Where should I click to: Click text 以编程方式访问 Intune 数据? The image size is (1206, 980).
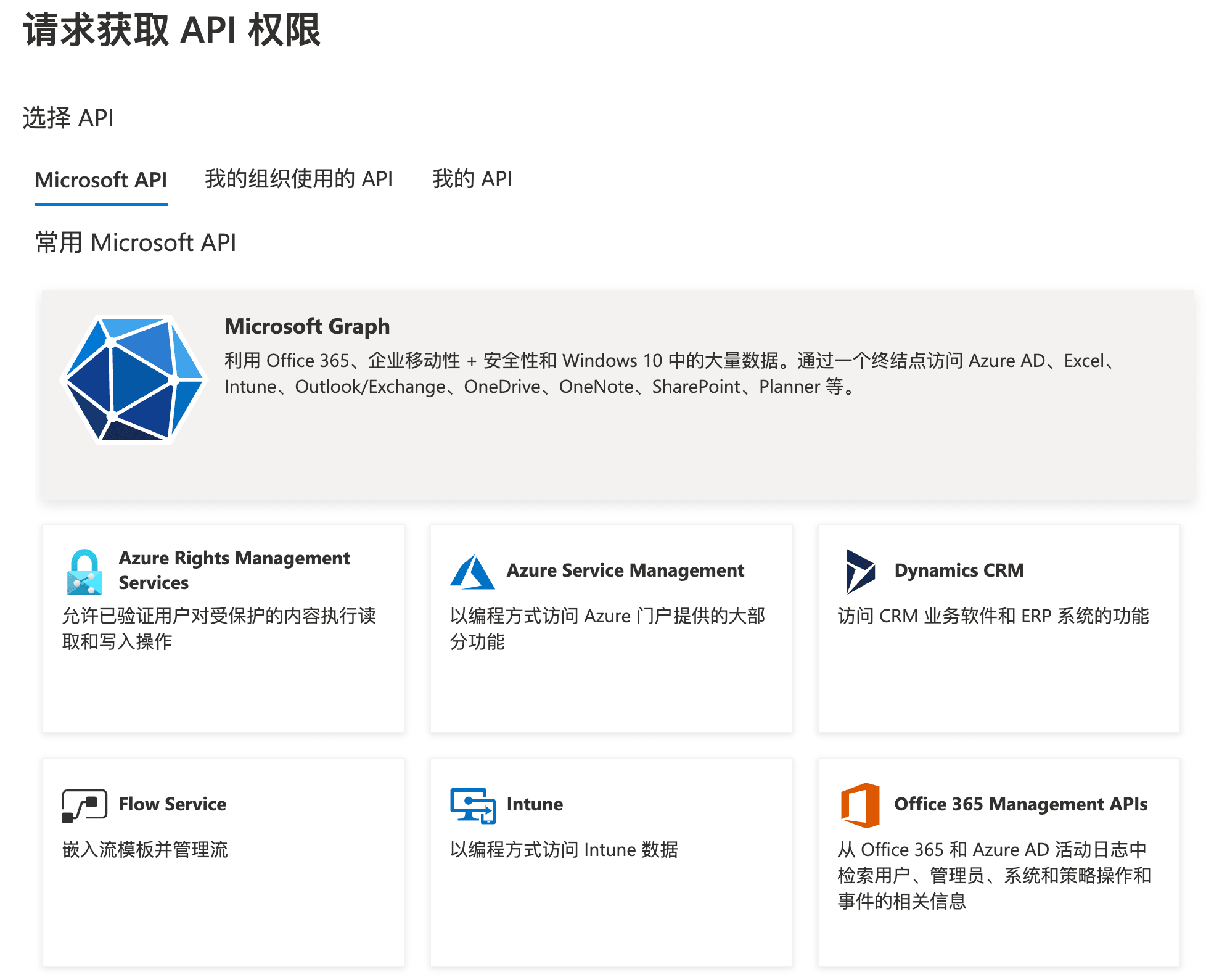click(564, 849)
